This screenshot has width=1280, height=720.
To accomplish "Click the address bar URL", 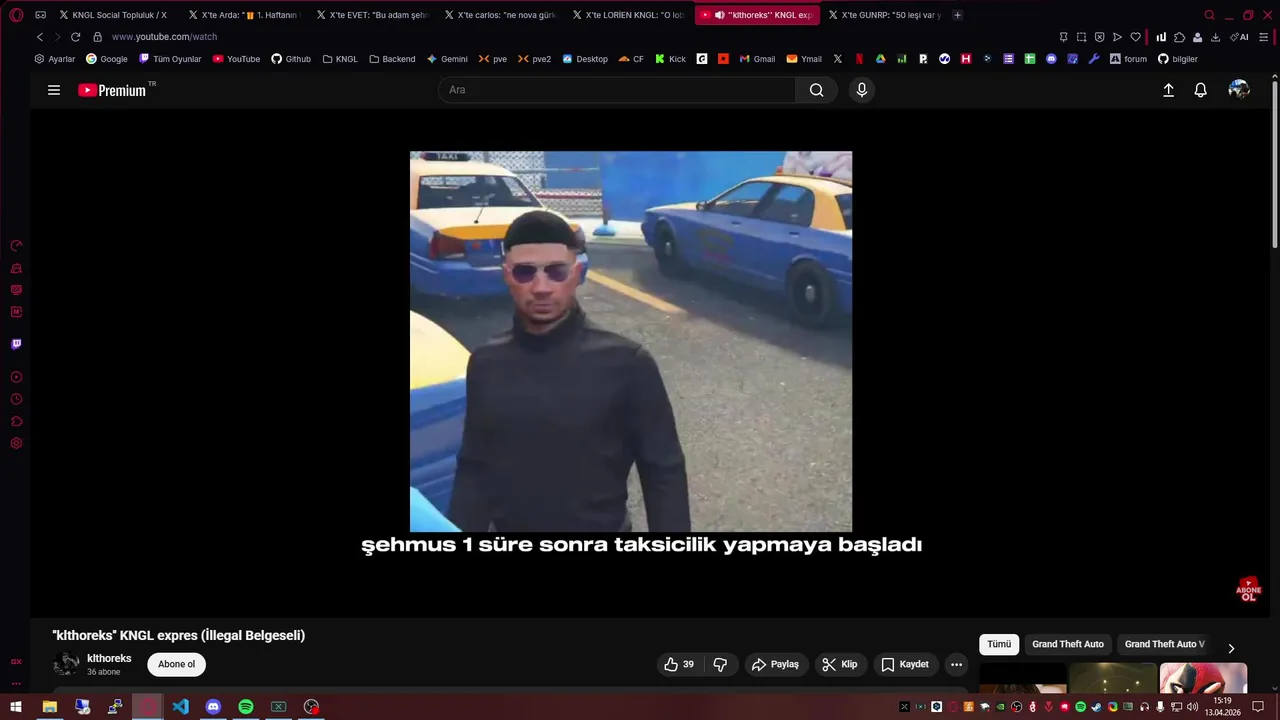I will (x=164, y=37).
